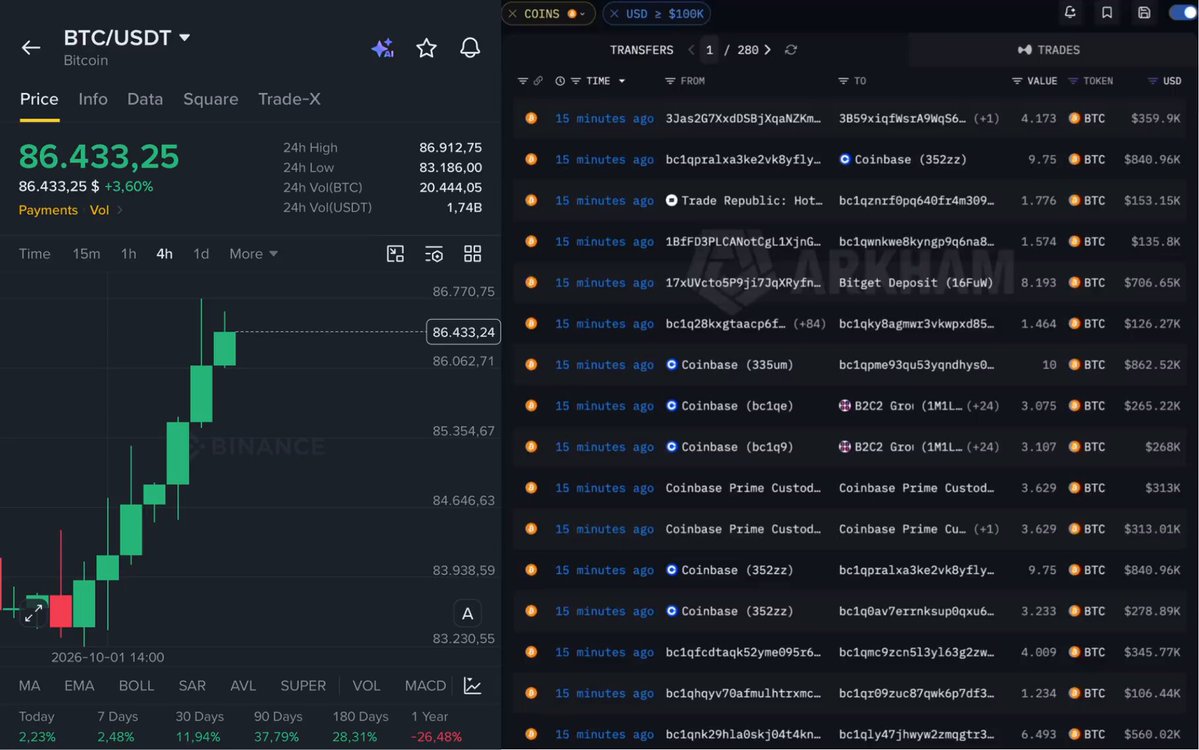The width and height of the screenshot is (1199, 750).
Task: Go to the next transfers page
Action: click(768, 50)
